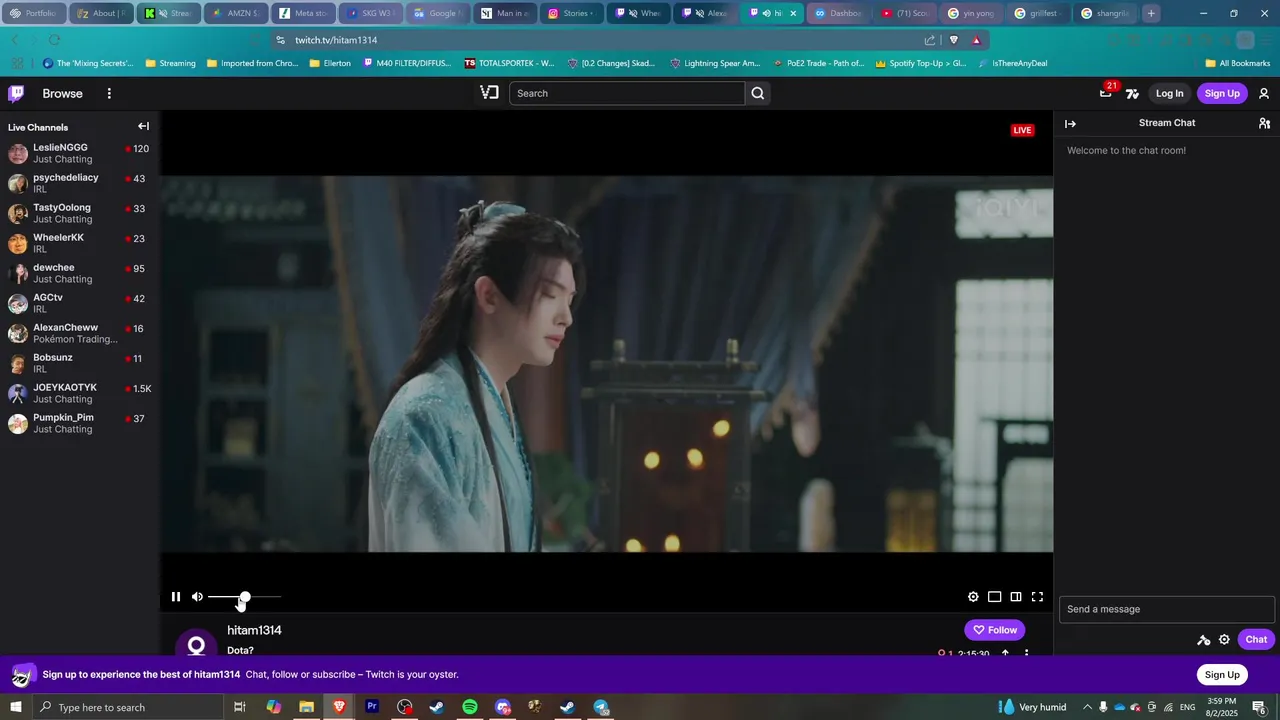Open the Pumpkin_Pim live channel
The image size is (1280, 720).
(80, 423)
